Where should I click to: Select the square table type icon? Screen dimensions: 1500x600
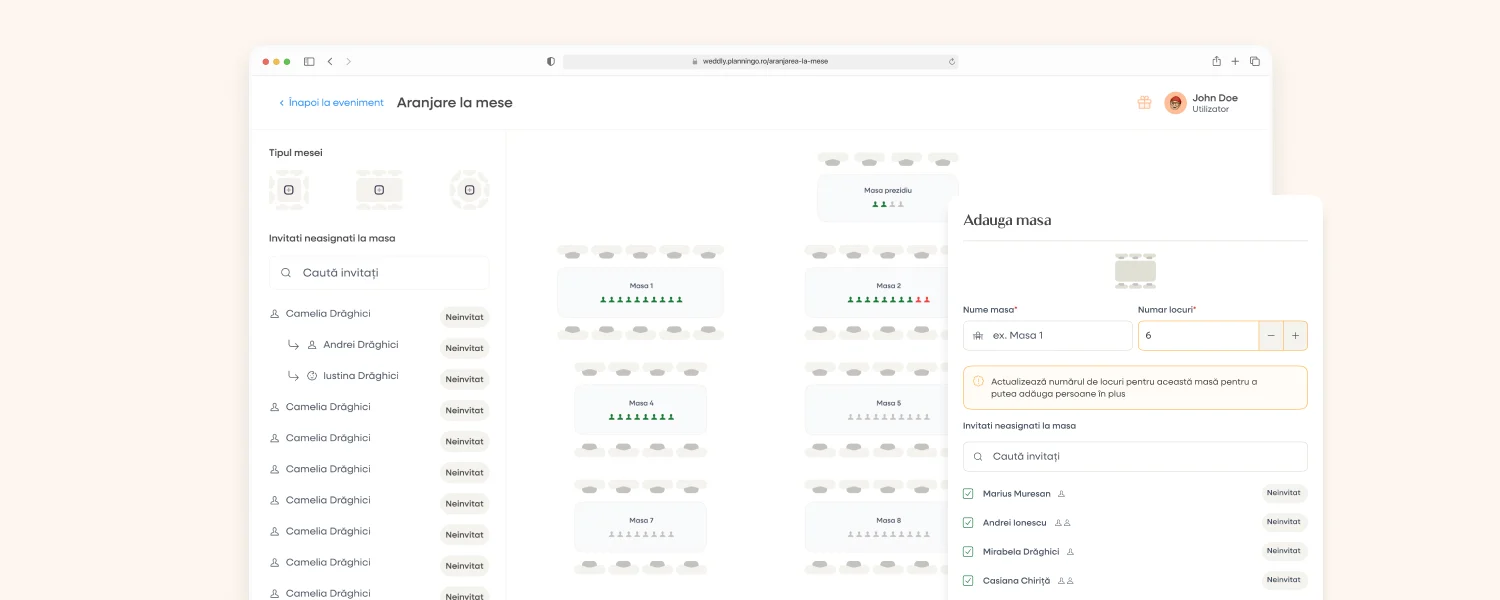tap(289, 190)
